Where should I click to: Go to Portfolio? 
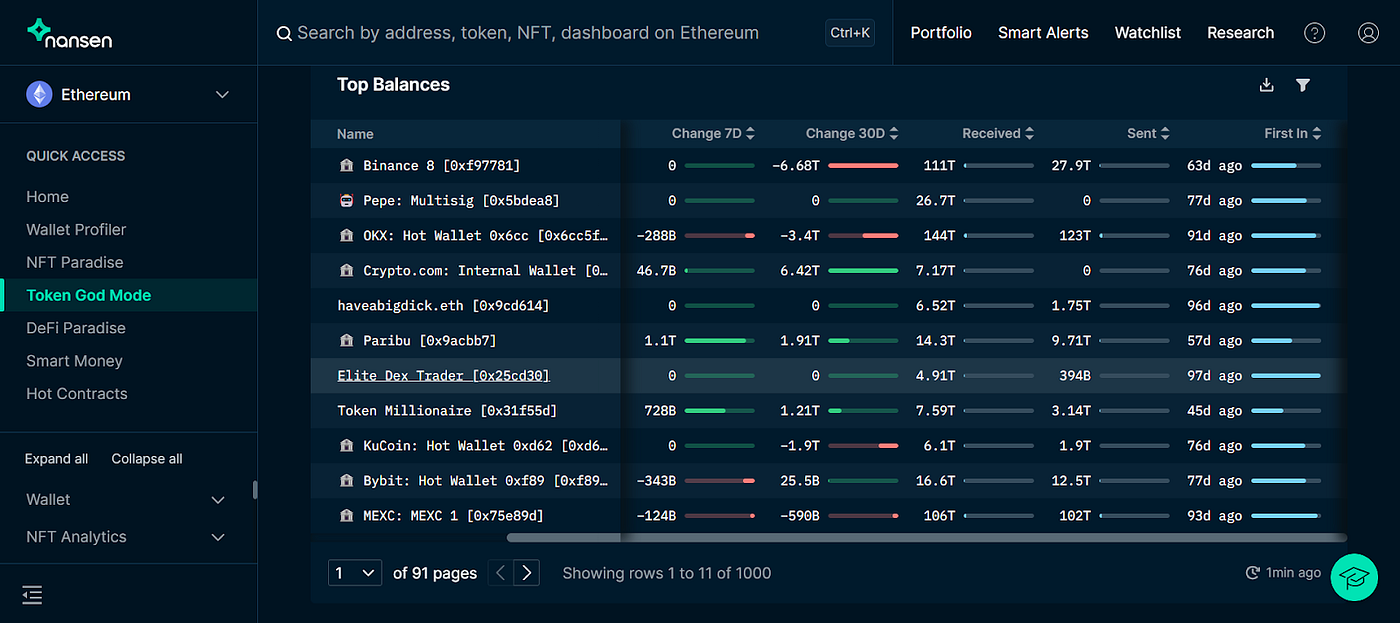pyautogui.click(x=941, y=33)
